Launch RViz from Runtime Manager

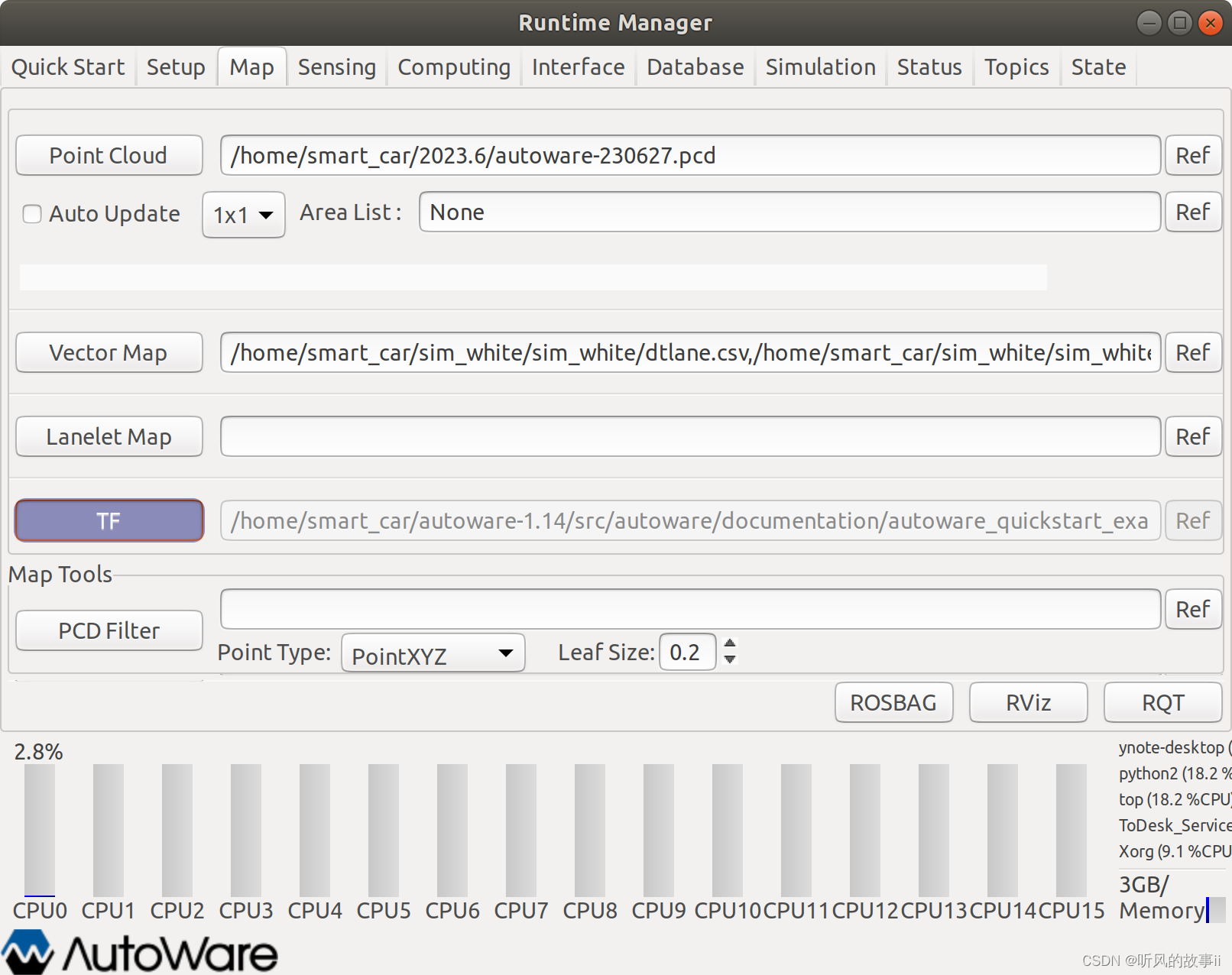click(x=1027, y=702)
